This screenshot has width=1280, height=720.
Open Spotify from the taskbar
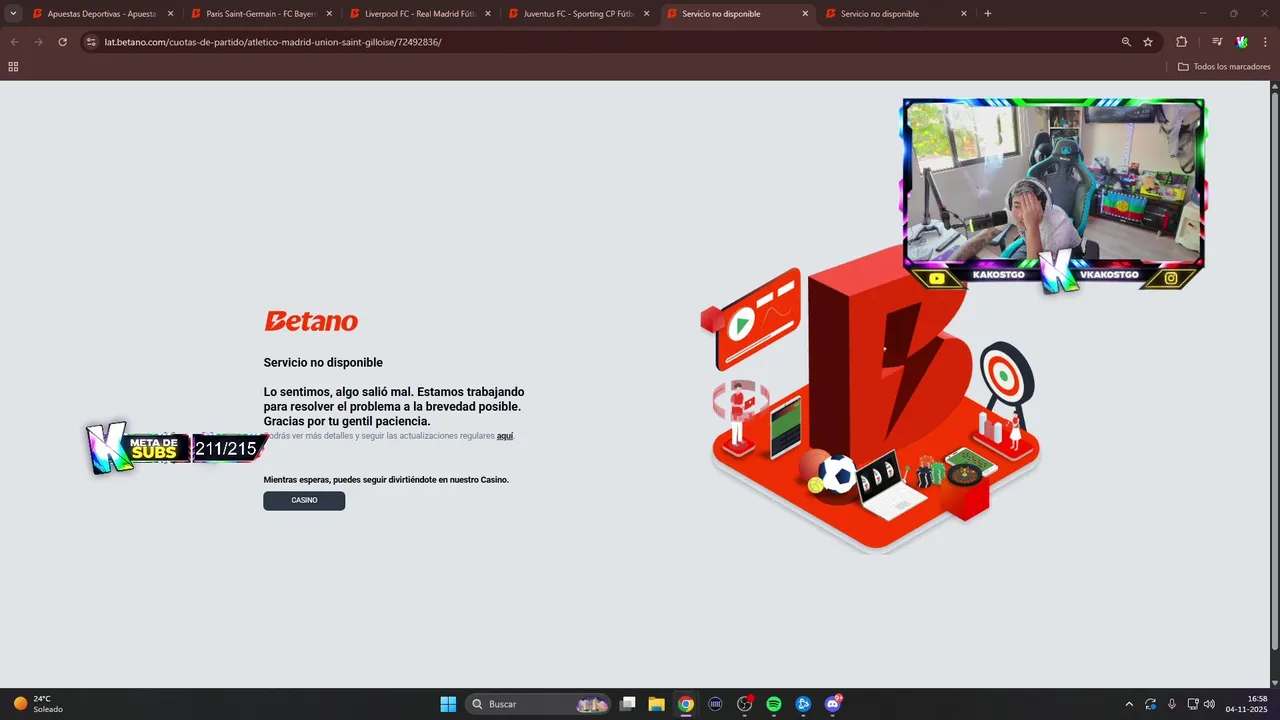[x=774, y=704]
